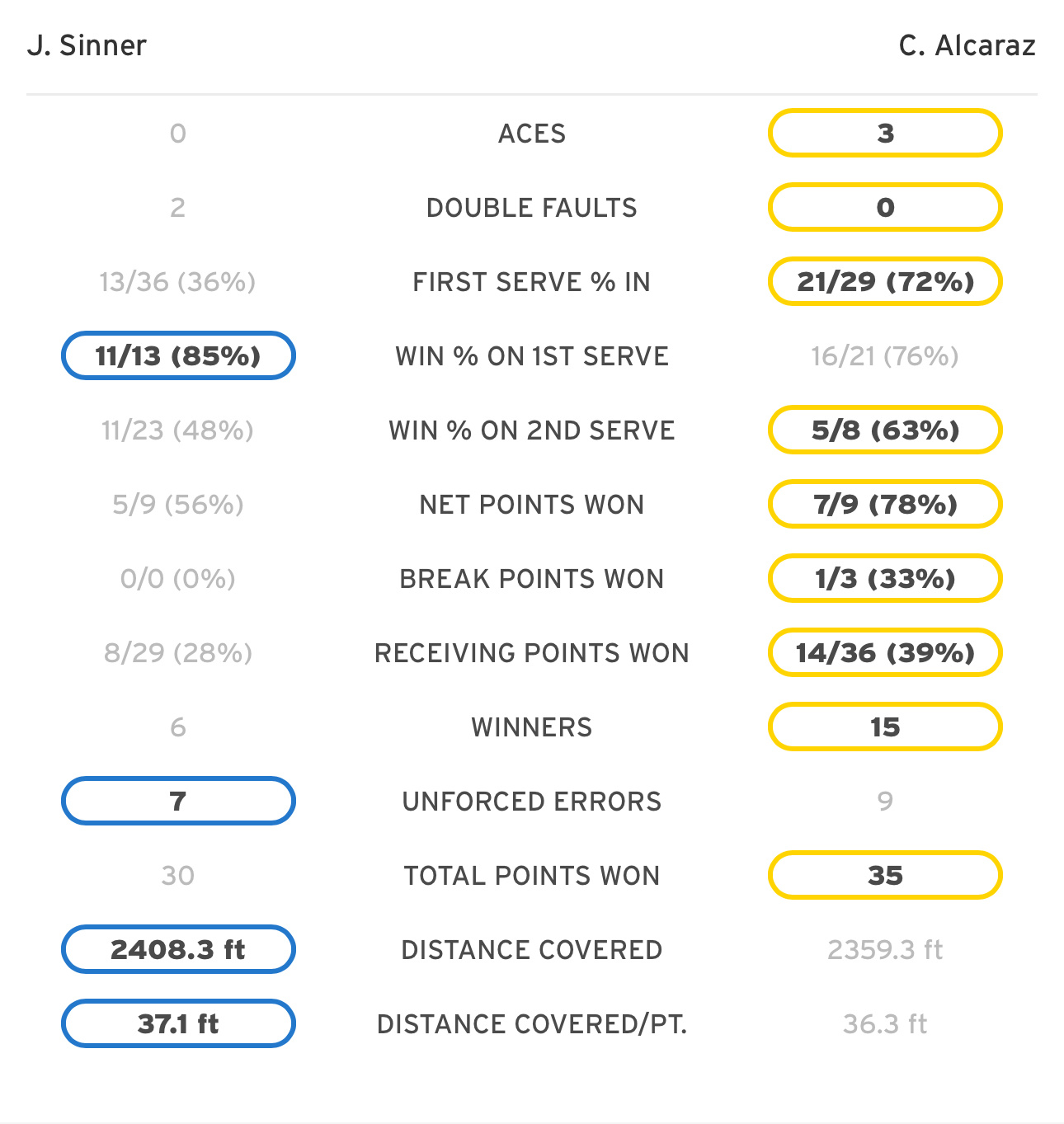Viewport: 1064px width, 1124px height.
Task: Click the DISTANCE COVERED/PT. label
Action: (x=532, y=1024)
